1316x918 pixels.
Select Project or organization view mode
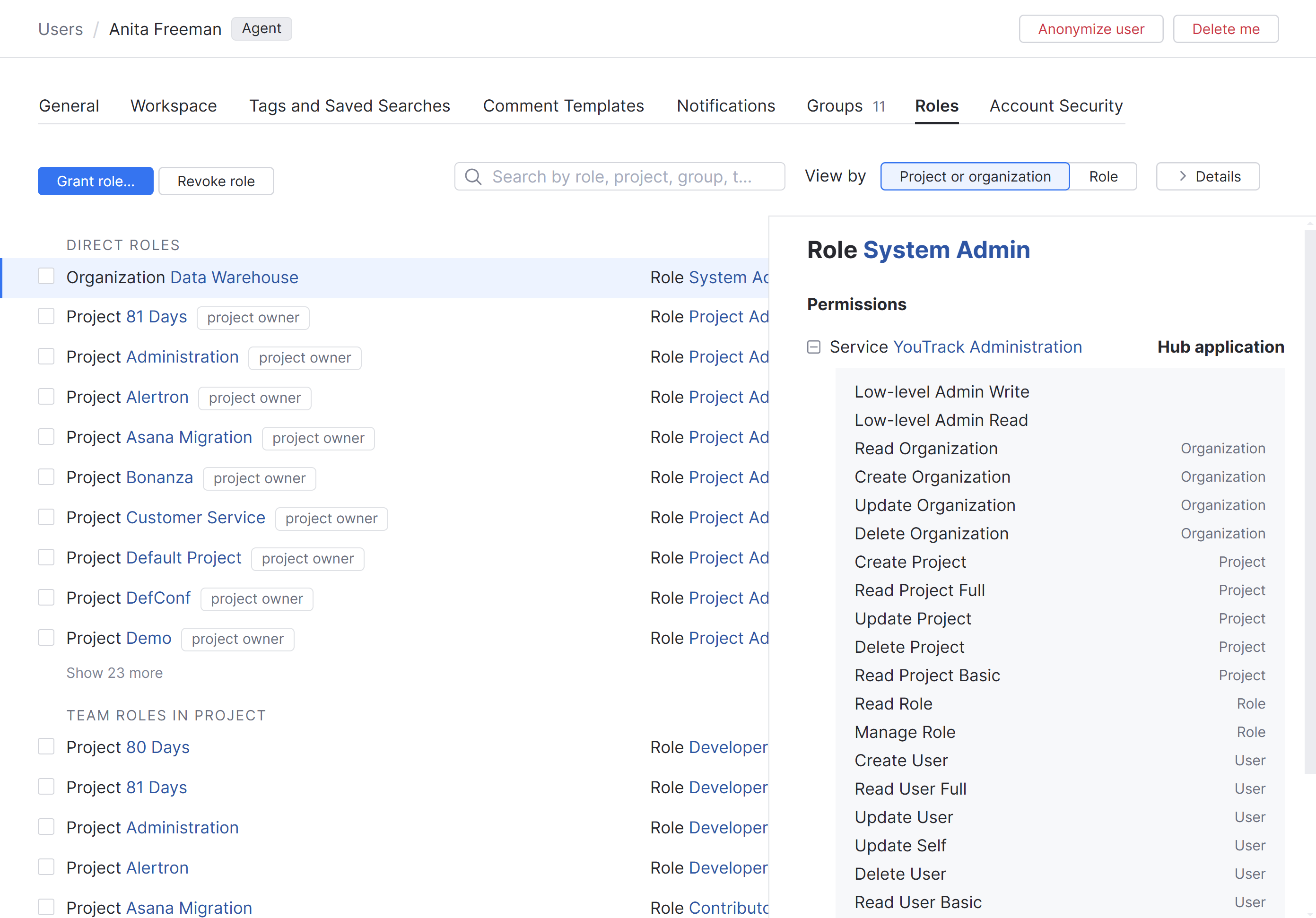[x=975, y=176]
